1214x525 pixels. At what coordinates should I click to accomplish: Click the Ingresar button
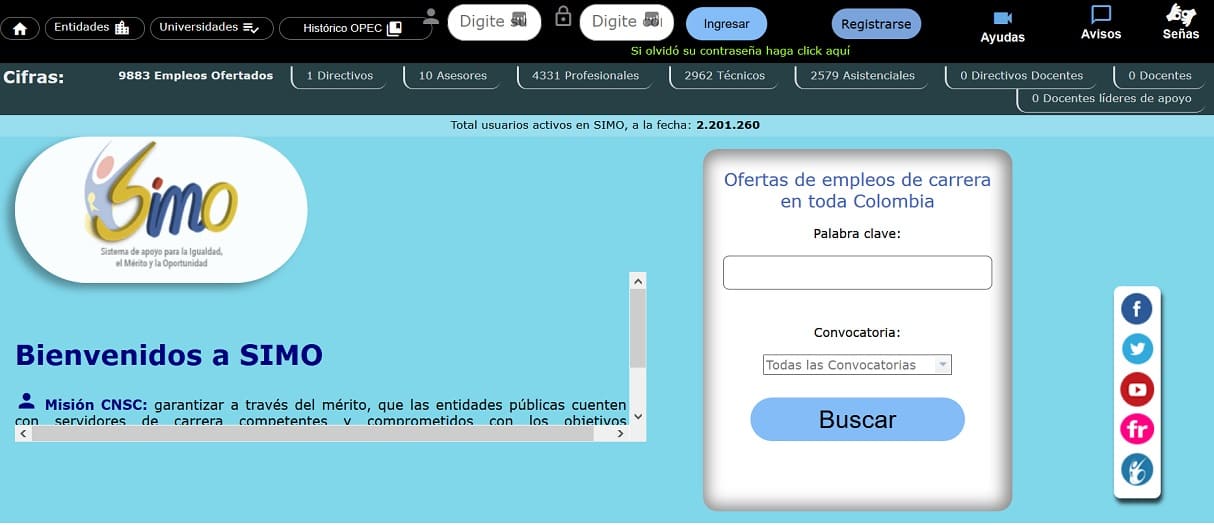pos(726,23)
